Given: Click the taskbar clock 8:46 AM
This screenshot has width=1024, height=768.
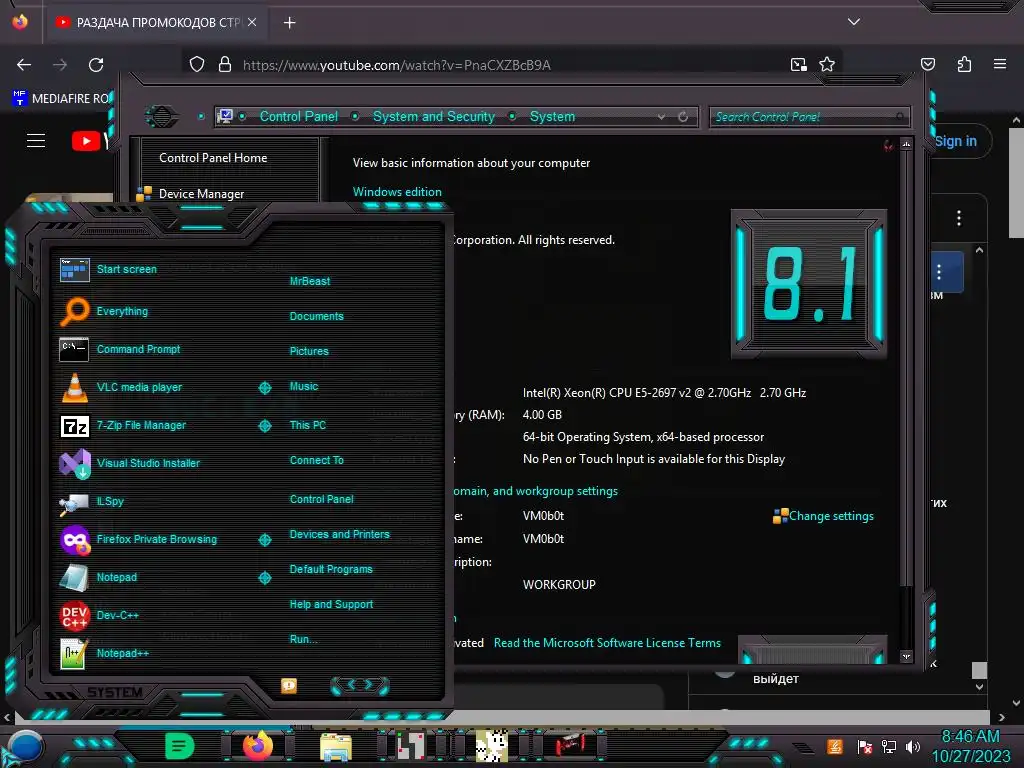Looking at the screenshot, I should (x=970, y=737).
